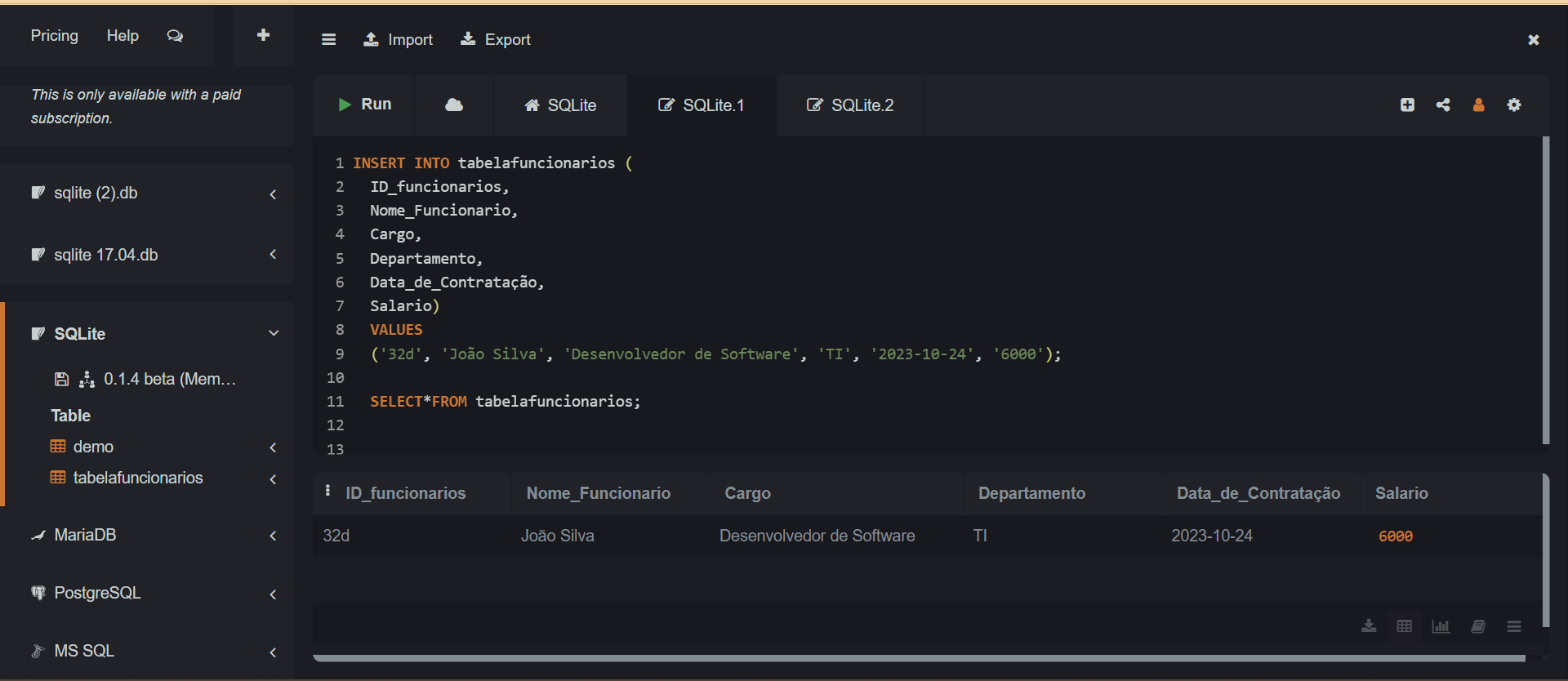
Task: Open the settings gear icon
Action: pyautogui.click(x=1514, y=105)
